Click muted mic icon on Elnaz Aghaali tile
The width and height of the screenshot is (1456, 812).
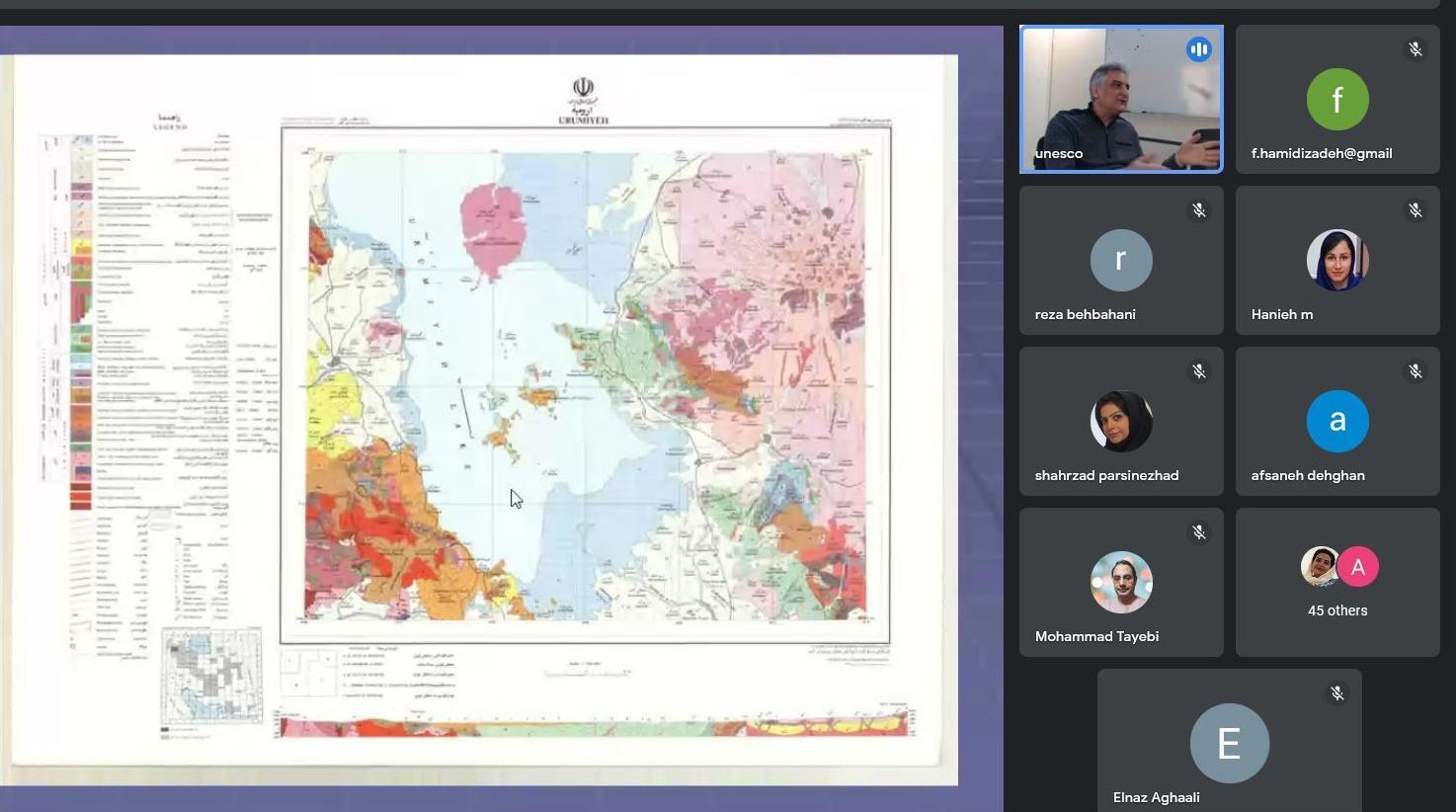click(x=1336, y=693)
